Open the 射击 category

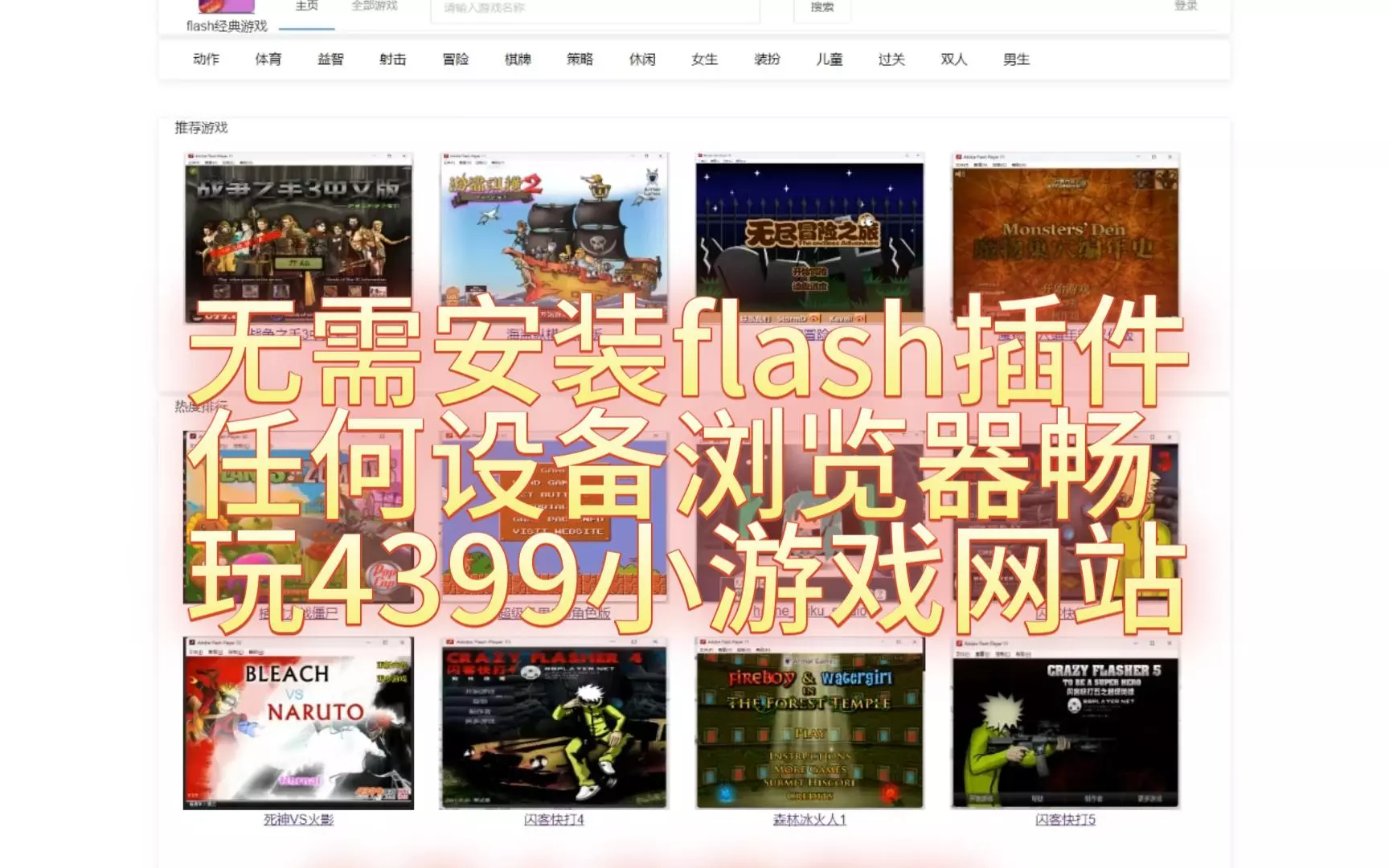pos(393,59)
